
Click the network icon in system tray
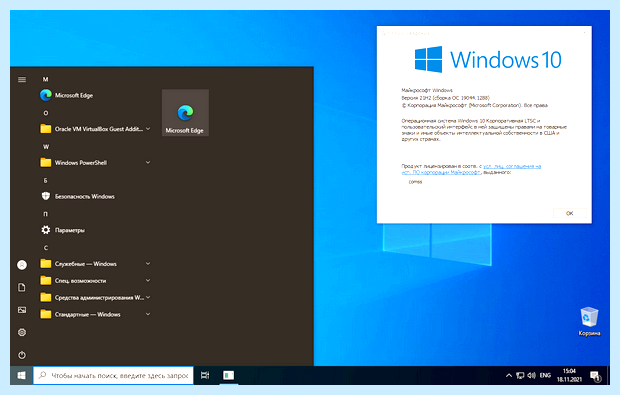pos(520,375)
